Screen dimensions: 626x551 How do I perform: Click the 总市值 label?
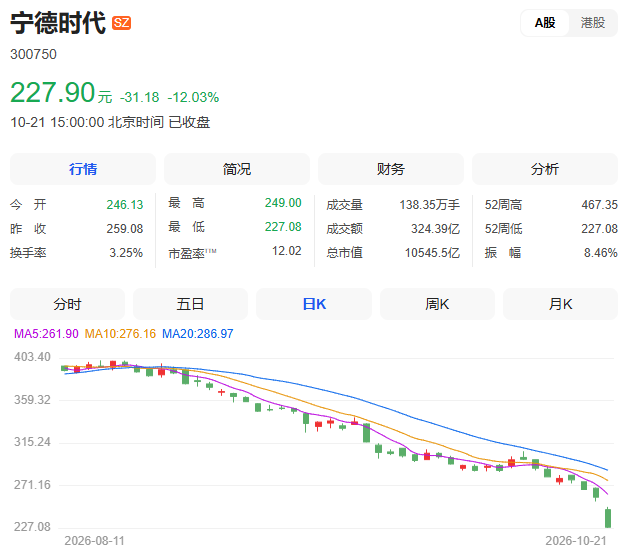click(x=345, y=253)
